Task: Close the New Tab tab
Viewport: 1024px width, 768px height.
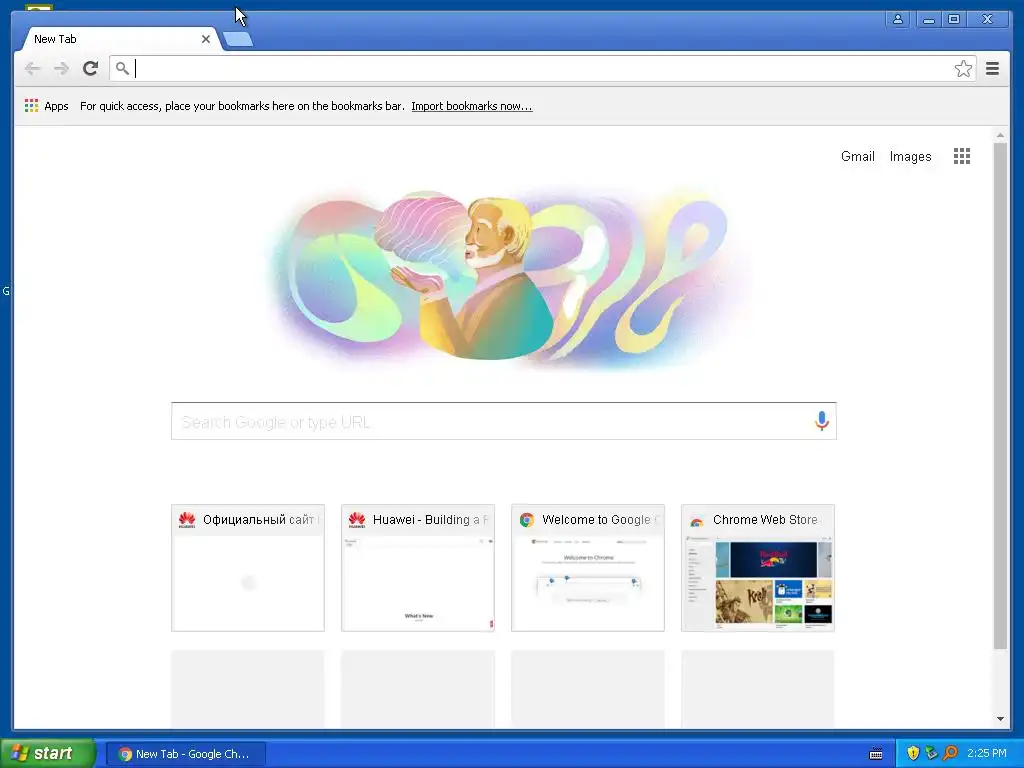Action: pos(206,39)
